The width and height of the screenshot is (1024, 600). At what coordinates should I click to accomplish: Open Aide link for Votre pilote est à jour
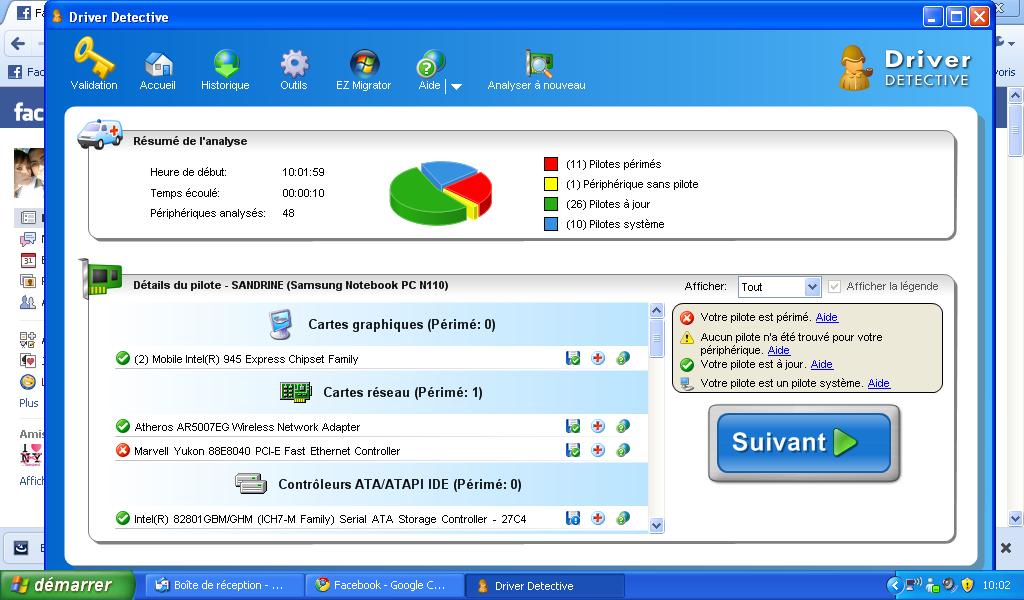pos(822,364)
